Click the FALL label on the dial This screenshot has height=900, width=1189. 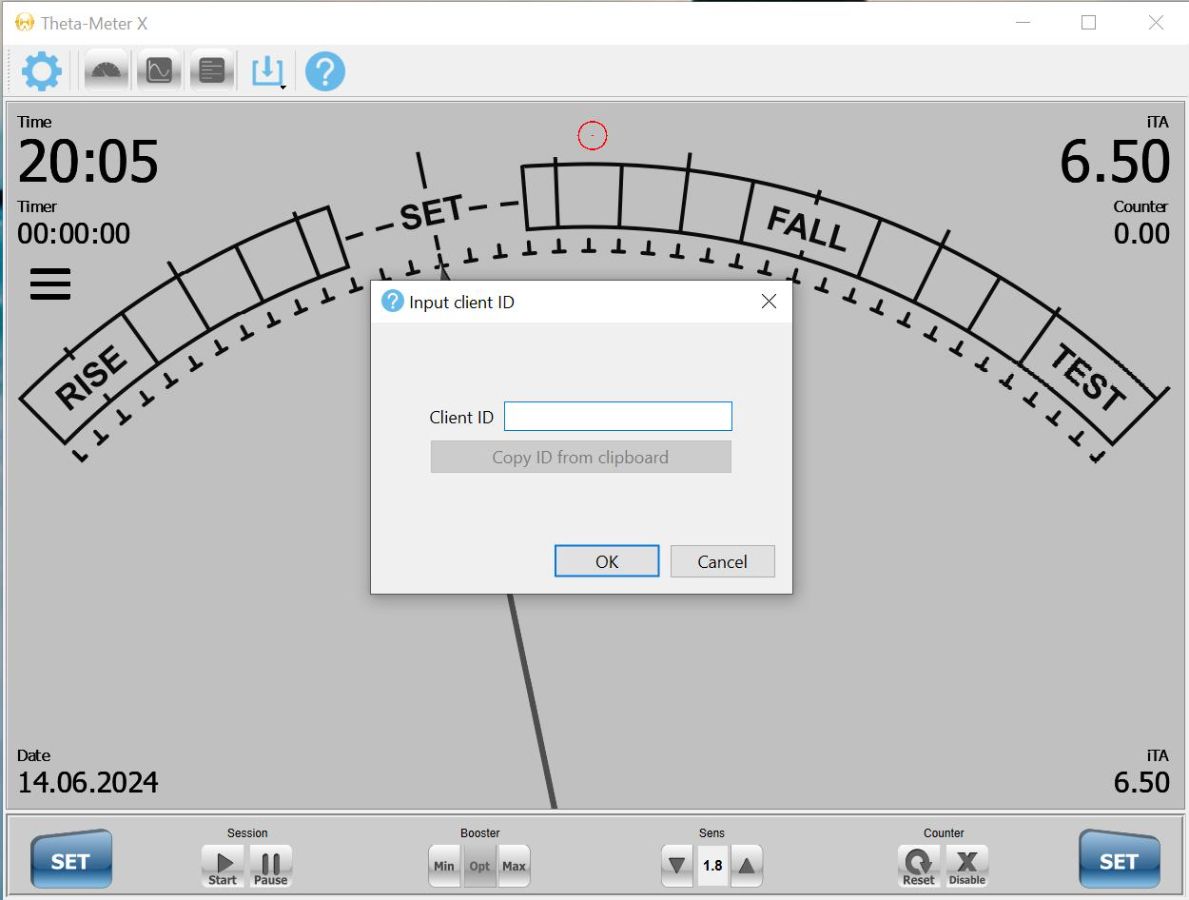pos(807,228)
